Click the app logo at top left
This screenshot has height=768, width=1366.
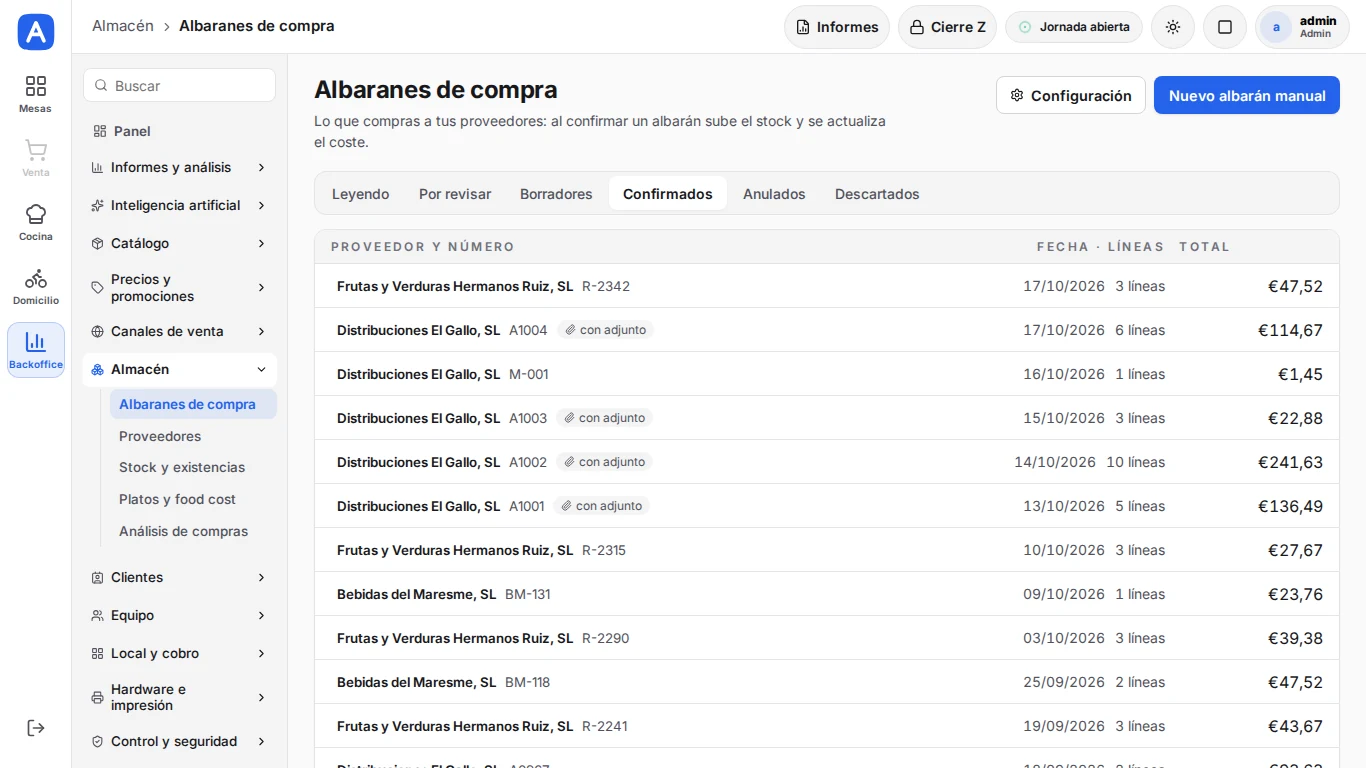tap(36, 32)
